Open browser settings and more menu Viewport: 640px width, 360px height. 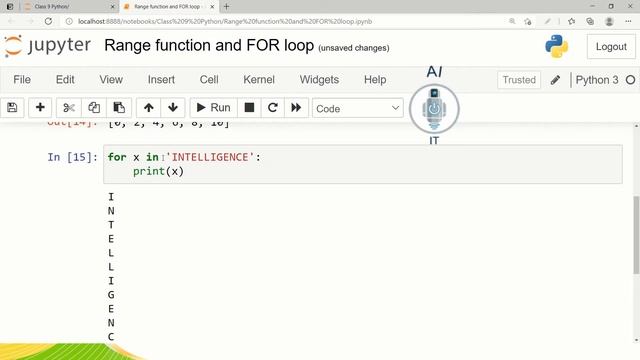click(628, 21)
